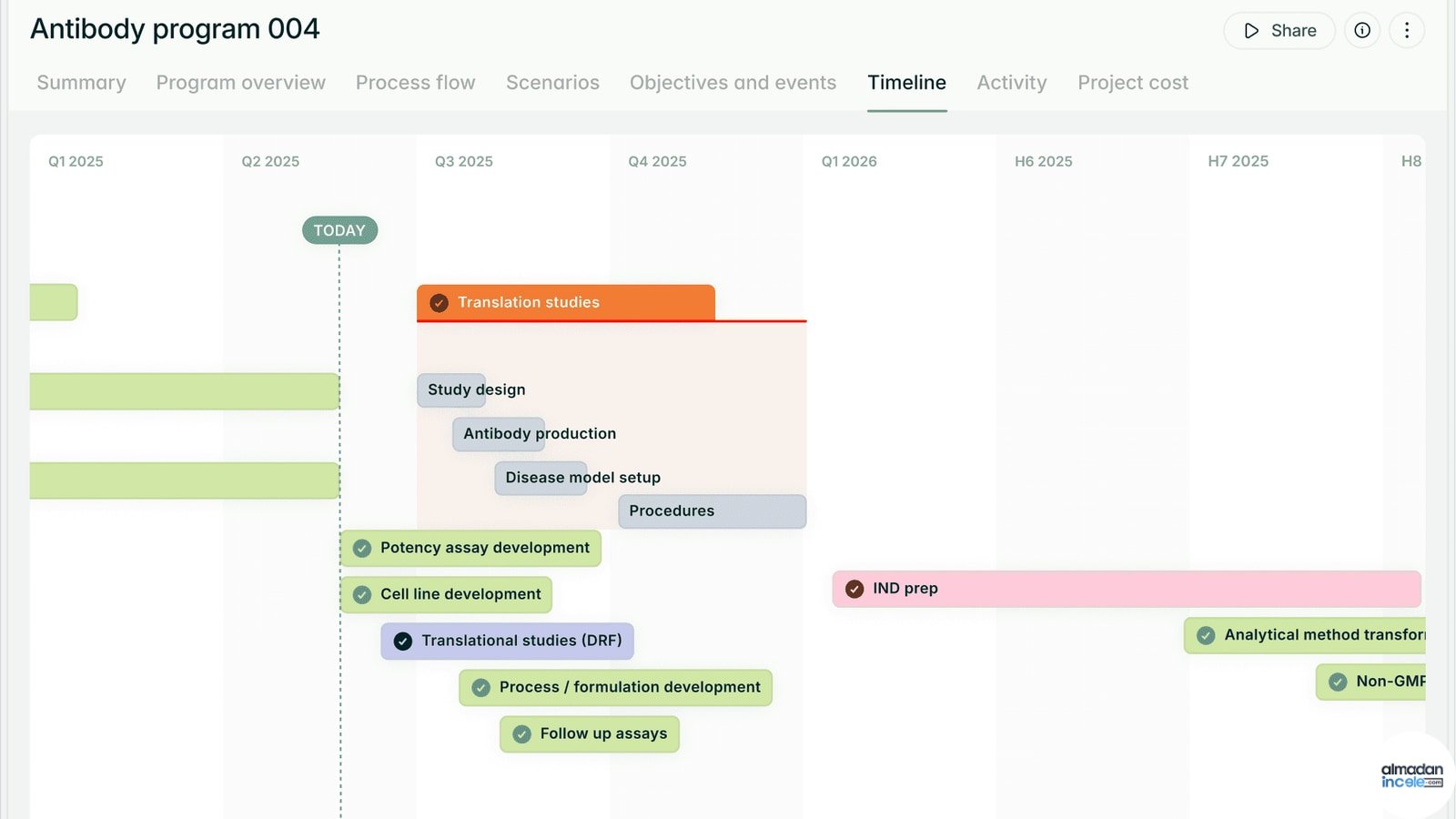Open the Program overview tab

point(241,83)
